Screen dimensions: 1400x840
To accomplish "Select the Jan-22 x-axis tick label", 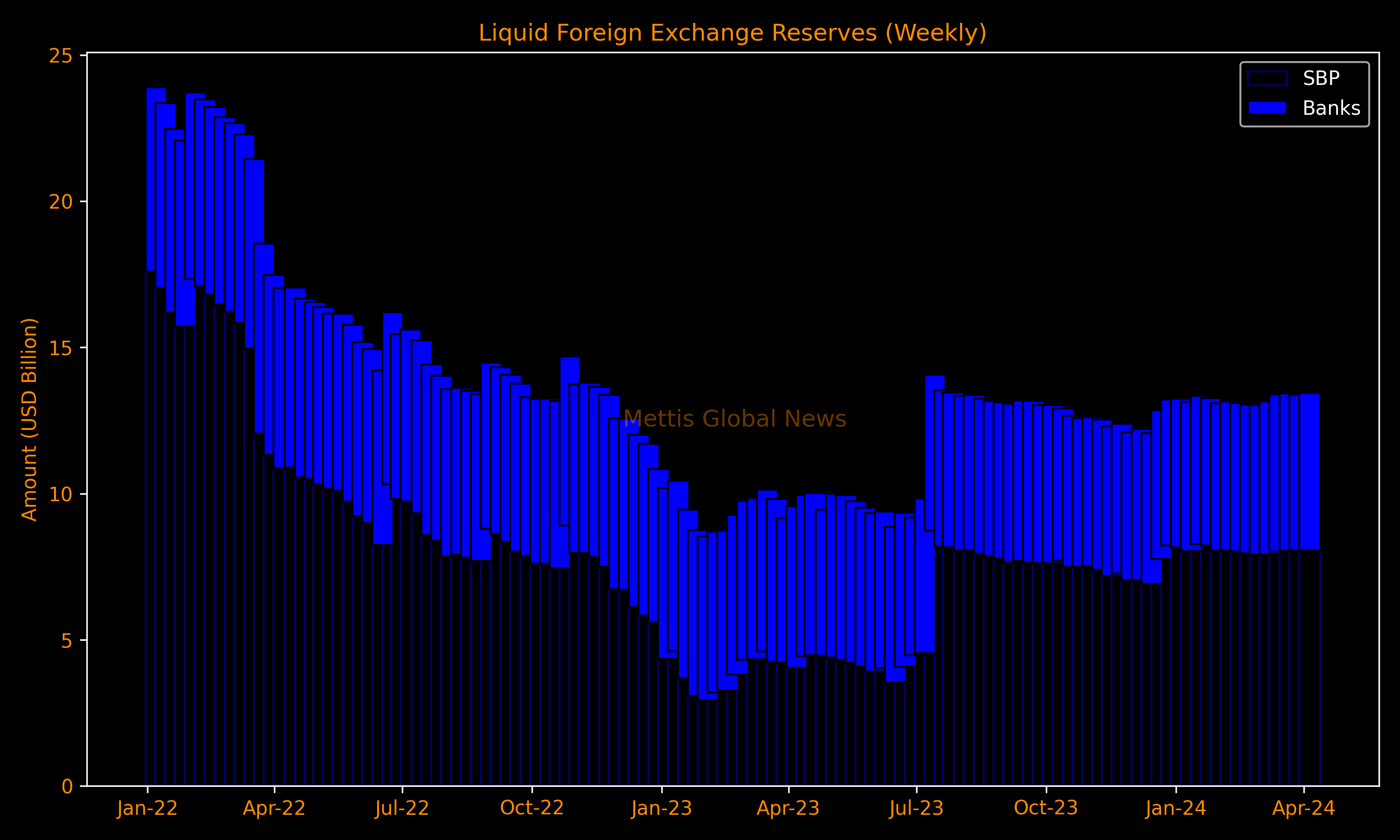I will pos(147,808).
